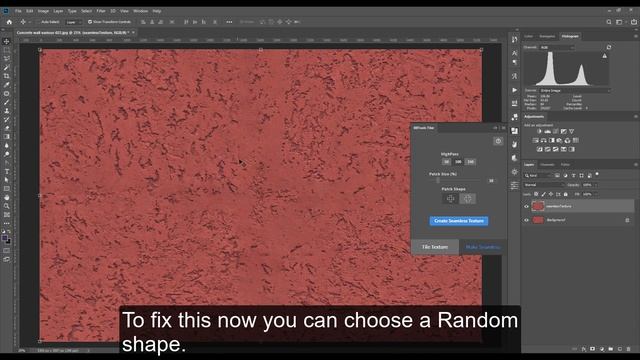Select the Crop tool
This screenshot has height=360, width=640.
tap(7, 76)
